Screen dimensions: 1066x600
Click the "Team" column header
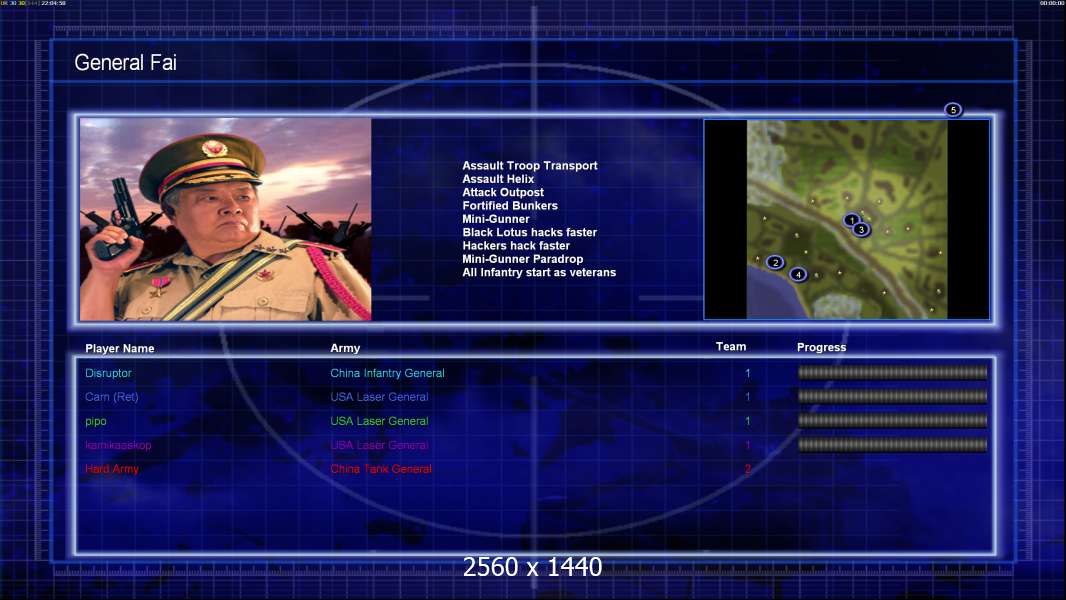pyautogui.click(x=731, y=347)
